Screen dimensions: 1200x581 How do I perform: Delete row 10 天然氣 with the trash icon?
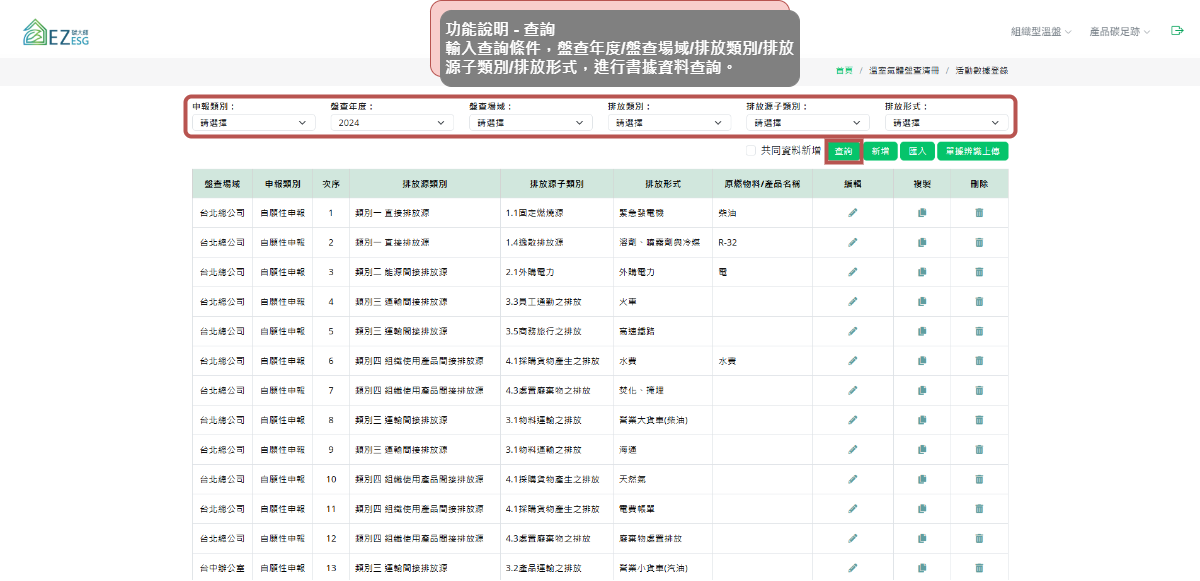pyautogui.click(x=979, y=479)
